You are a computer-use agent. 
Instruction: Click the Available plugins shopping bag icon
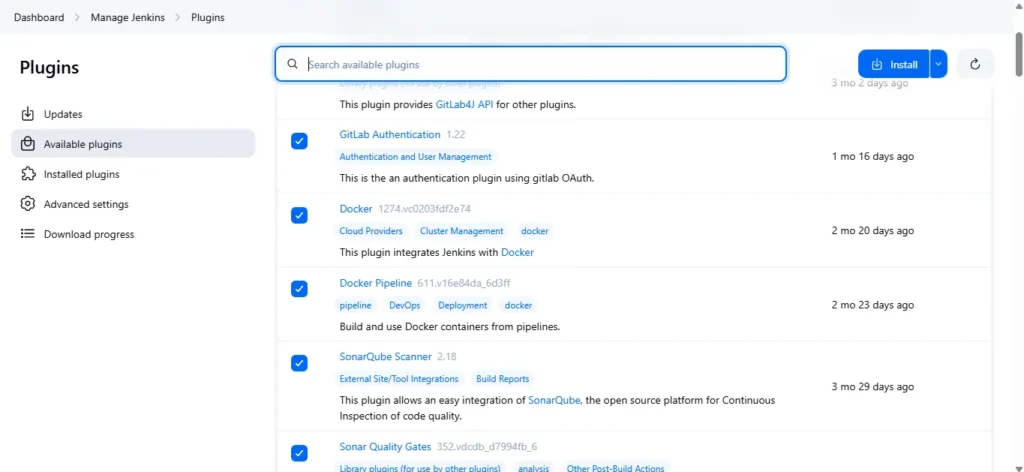(28, 144)
